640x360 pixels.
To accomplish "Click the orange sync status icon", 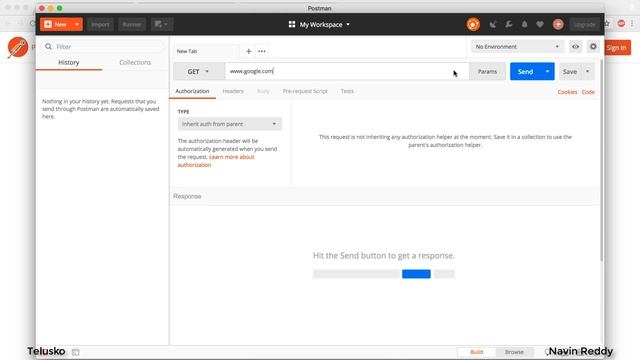I will [x=473, y=24].
